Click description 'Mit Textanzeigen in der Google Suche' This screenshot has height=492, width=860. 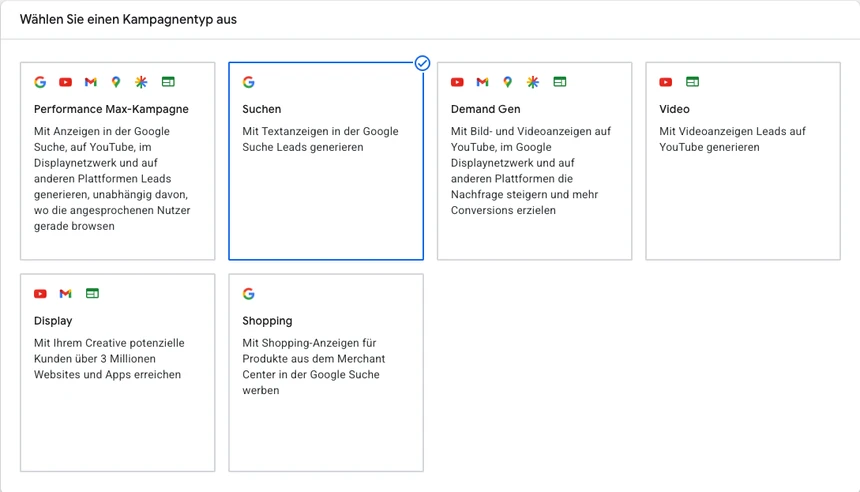(x=320, y=139)
